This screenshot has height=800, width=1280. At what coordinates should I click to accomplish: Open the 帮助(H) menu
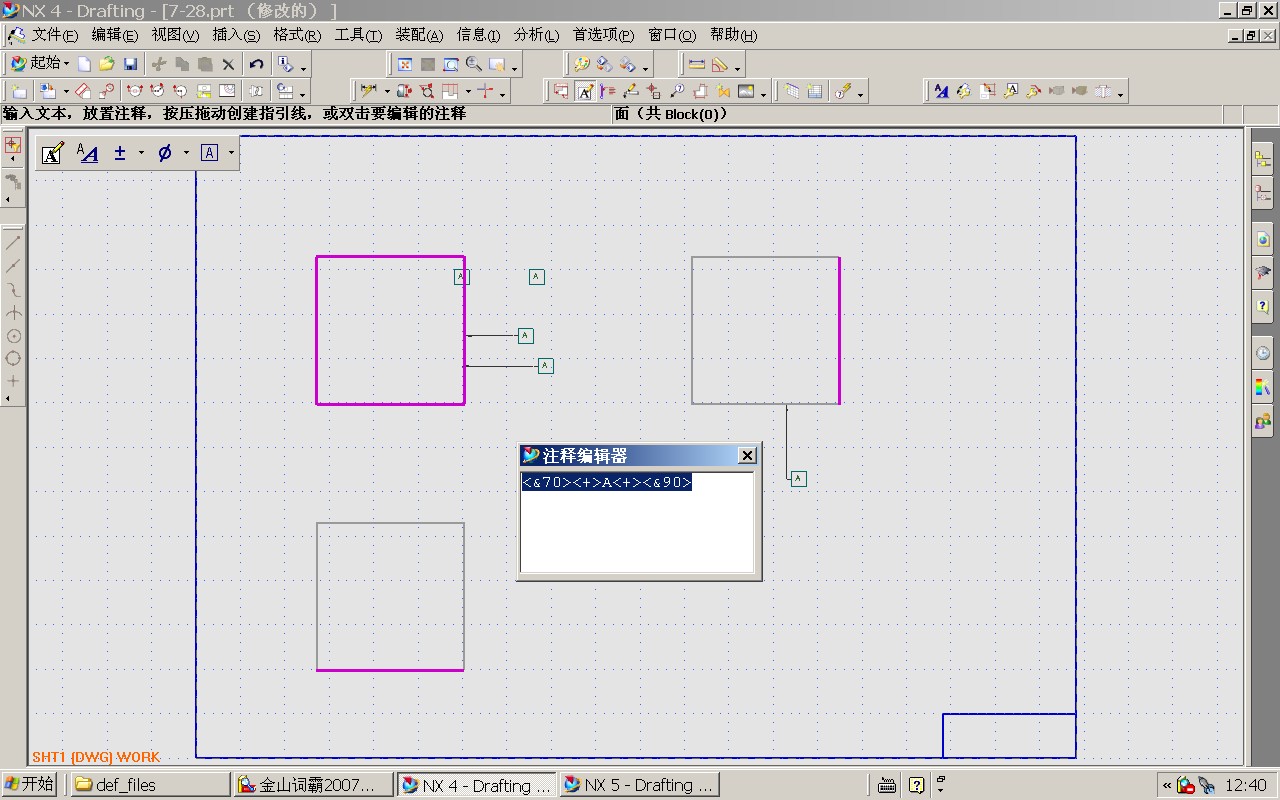click(x=733, y=35)
